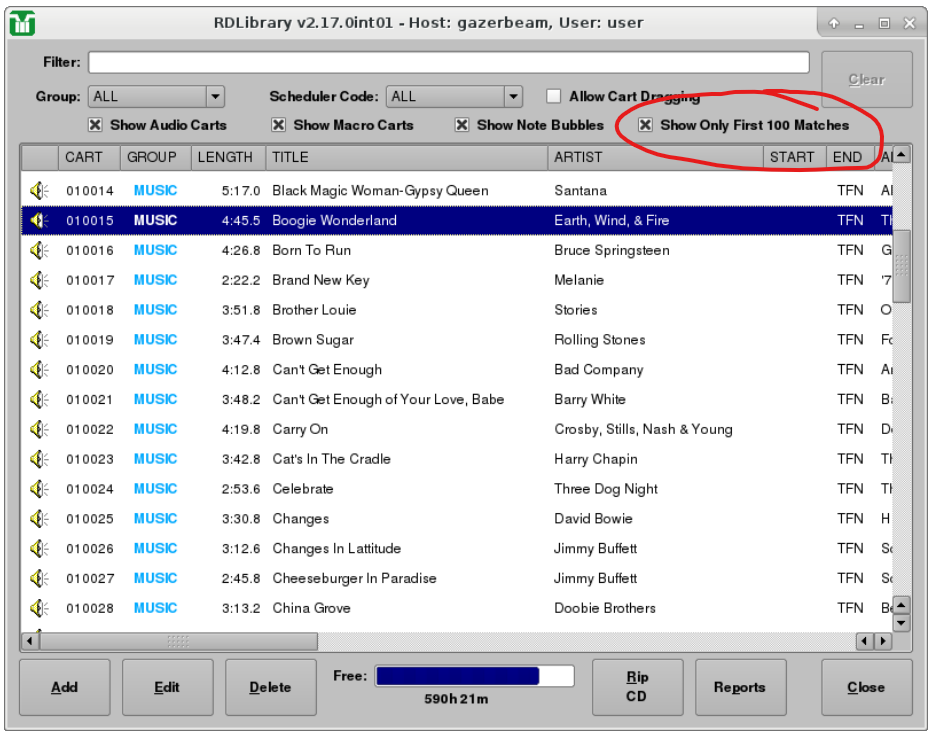Image resolution: width=936 pixels, height=736 pixels.
Task: Toggle Show Macro Carts checkbox
Action: [278, 125]
